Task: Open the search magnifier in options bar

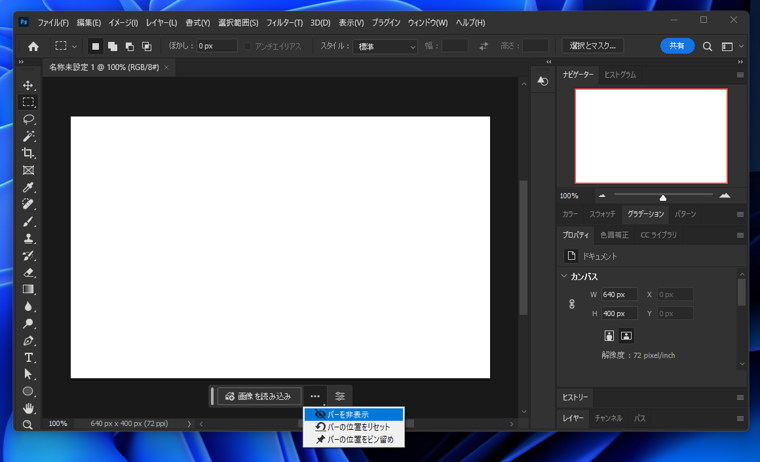Action: pyautogui.click(x=707, y=47)
